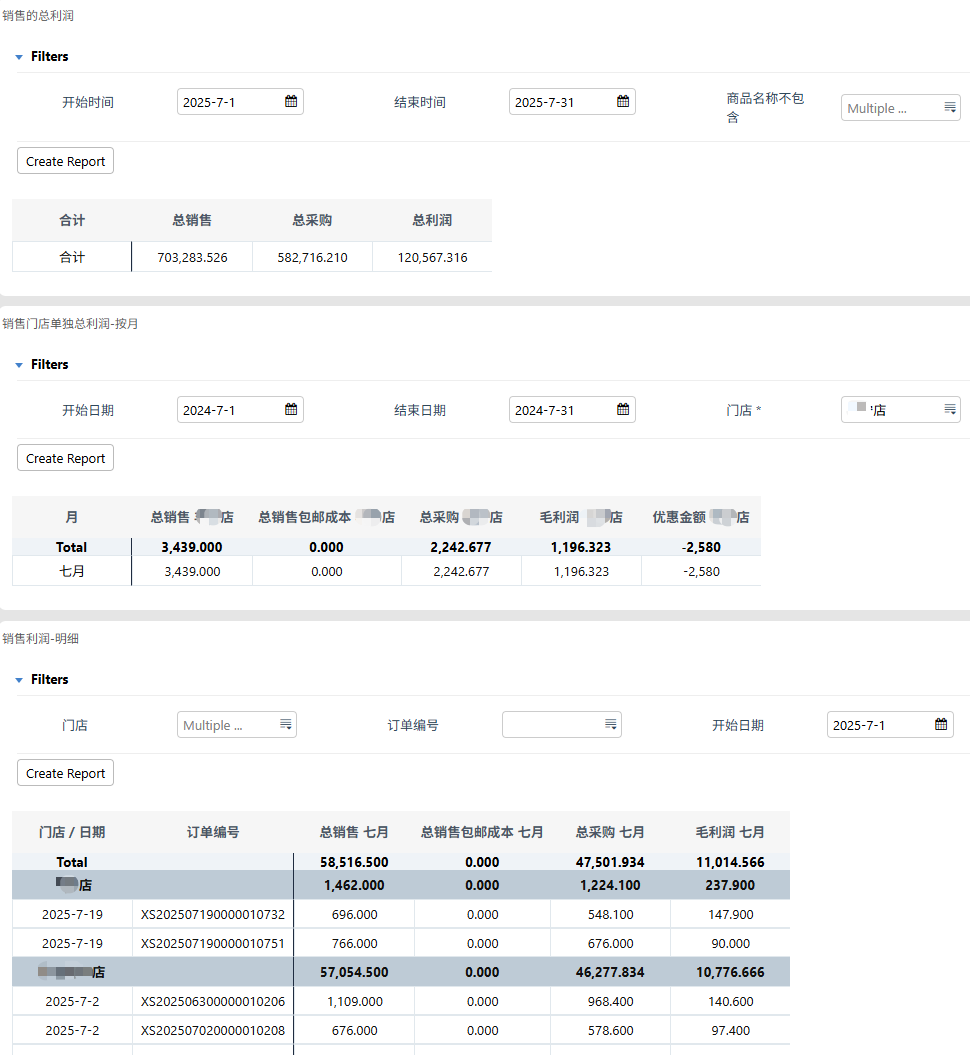Screen dimensions: 970x1055
Task: Focus 销售利润-明细 开始日期 input 2025-7-1
Action: (890, 725)
